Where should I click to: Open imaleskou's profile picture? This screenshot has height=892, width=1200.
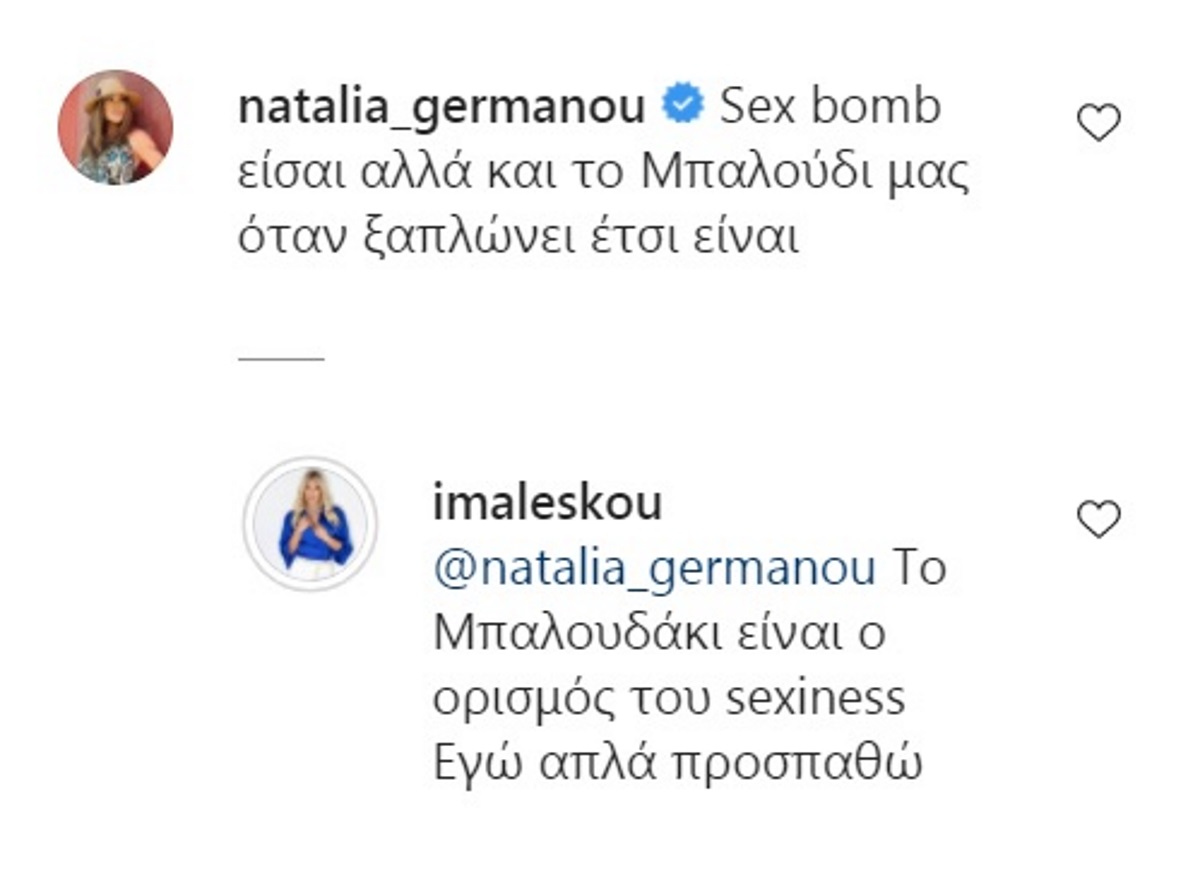(x=311, y=524)
